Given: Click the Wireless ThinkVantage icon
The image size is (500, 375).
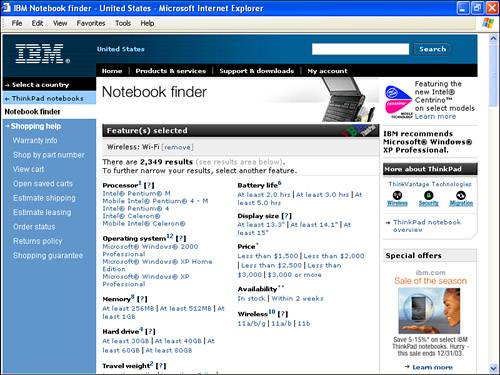Looking at the screenshot, I should [397, 195].
